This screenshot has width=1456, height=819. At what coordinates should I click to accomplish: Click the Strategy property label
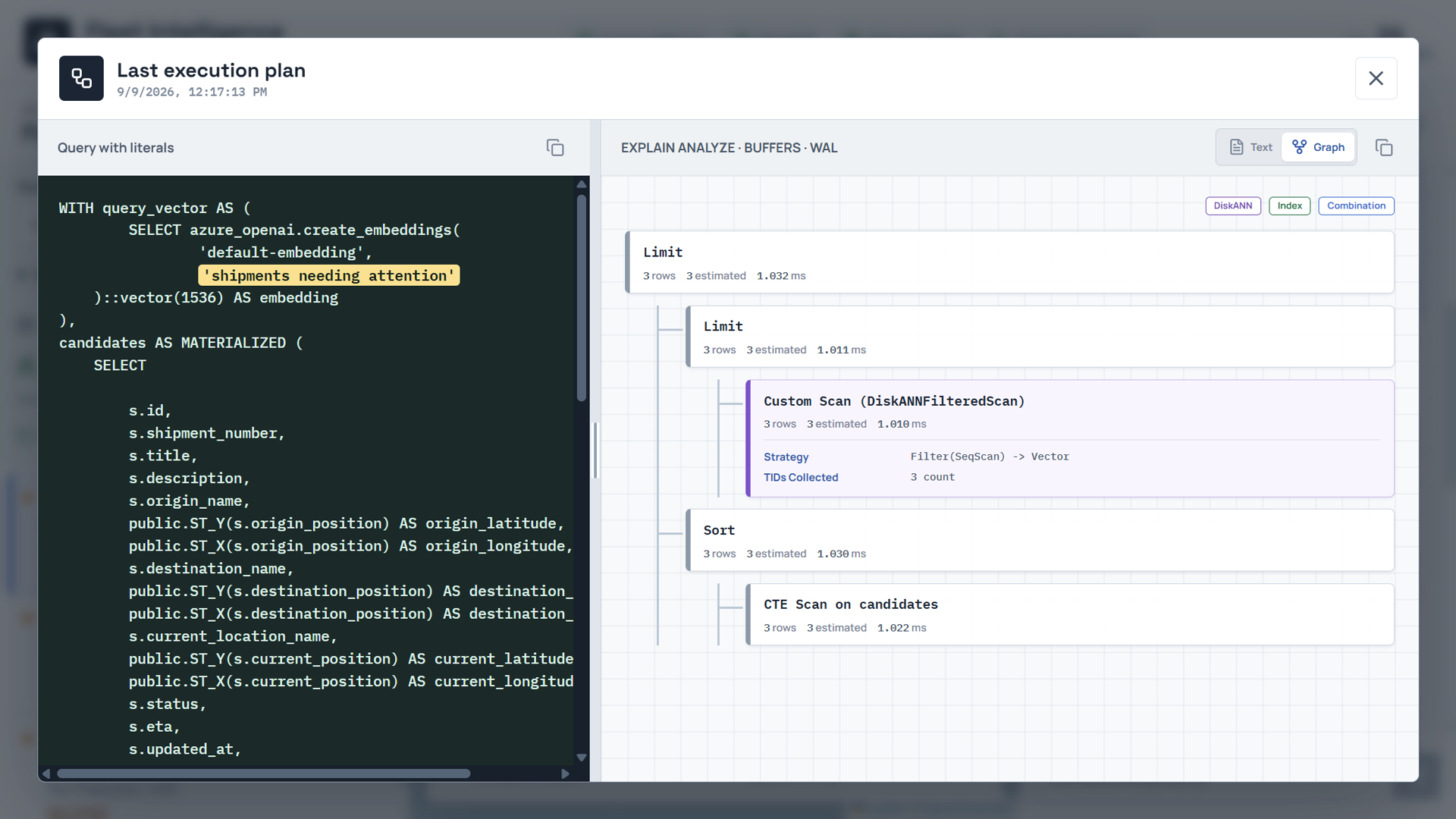click(786, 457)
